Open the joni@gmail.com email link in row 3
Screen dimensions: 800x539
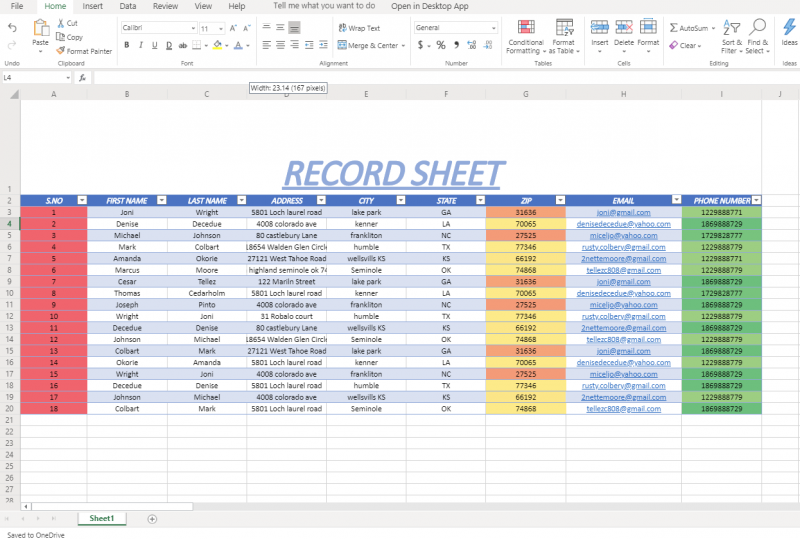623,212
